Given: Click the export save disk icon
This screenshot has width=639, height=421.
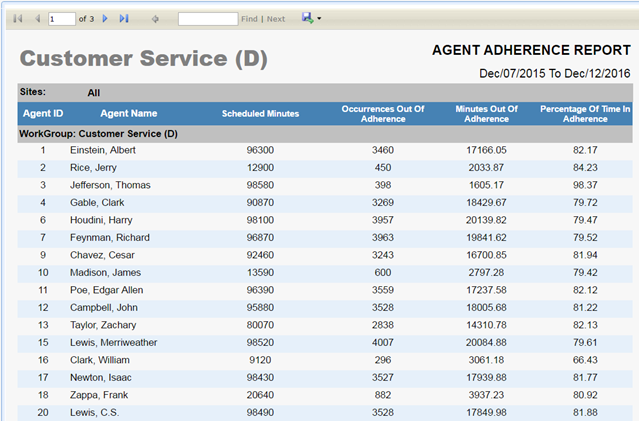Looking at the screenshot, I should coord(306,18).
